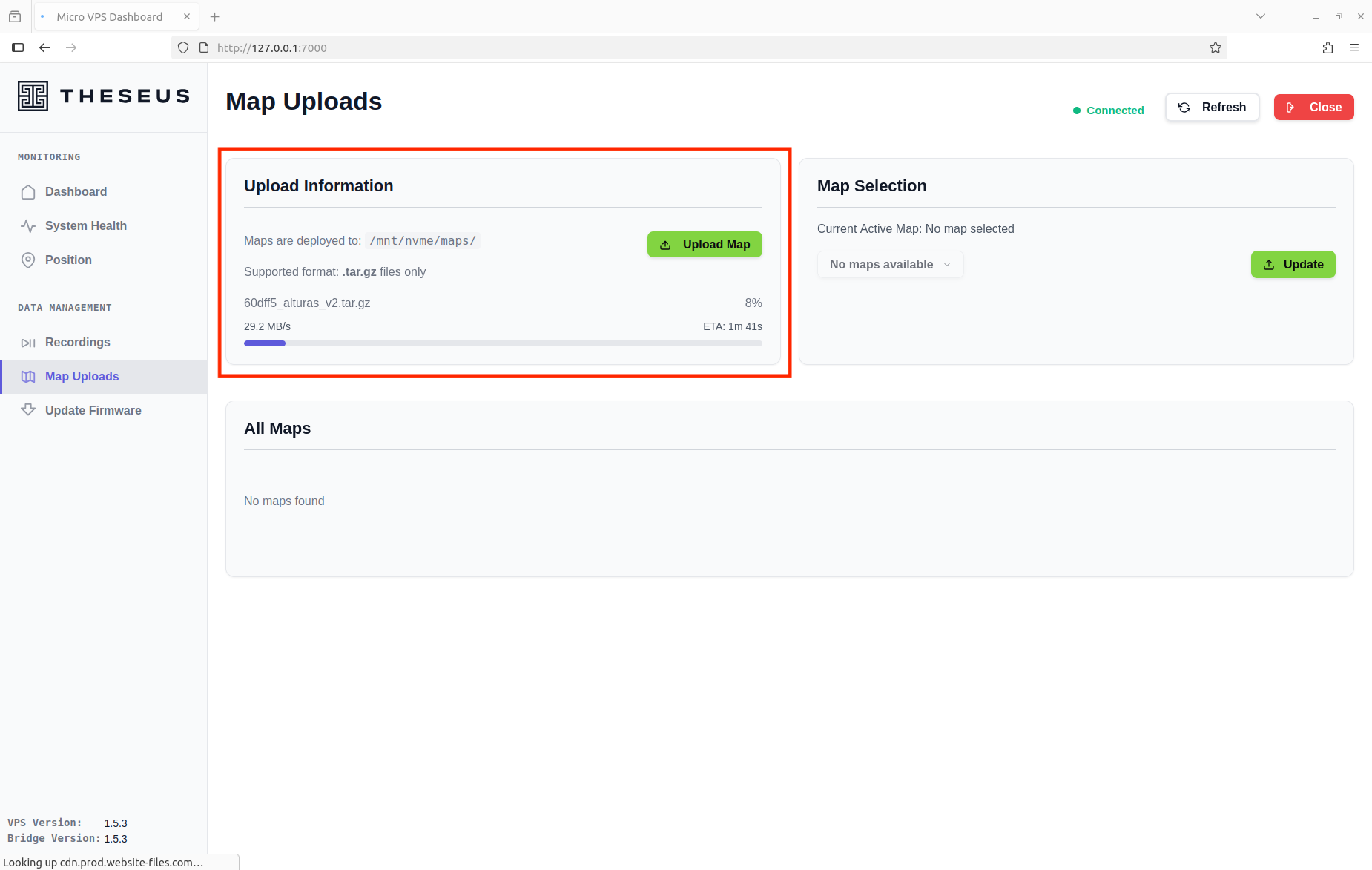Screen dimensions: 1372x870
Task: Click the Refresh button
Action: [x=1212, y=108]
